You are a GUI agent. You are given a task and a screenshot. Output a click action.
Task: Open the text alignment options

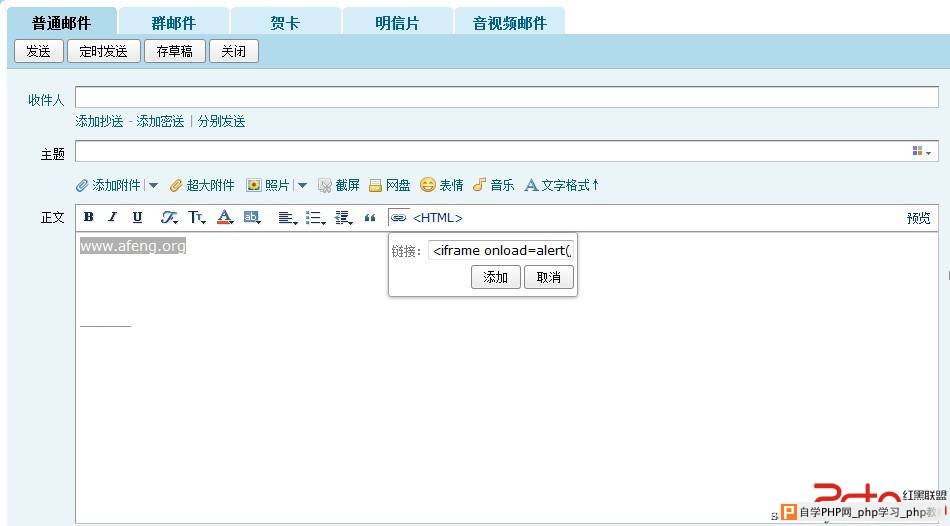288,218
